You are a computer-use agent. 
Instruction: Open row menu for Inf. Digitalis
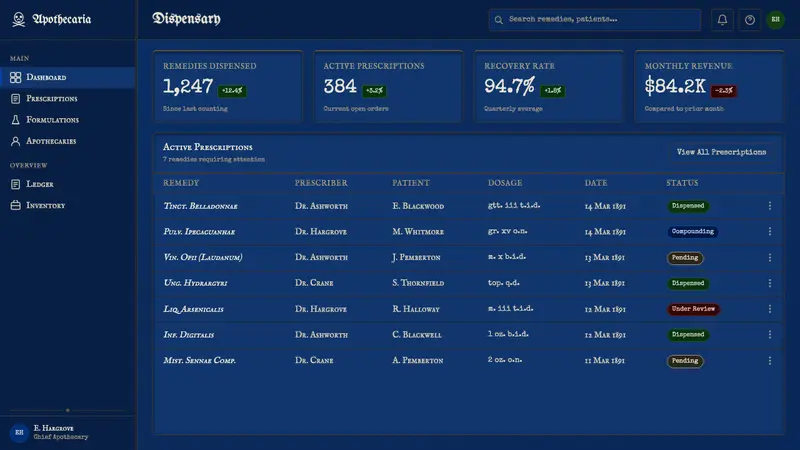pyautogui.click(x=769, y=335)
